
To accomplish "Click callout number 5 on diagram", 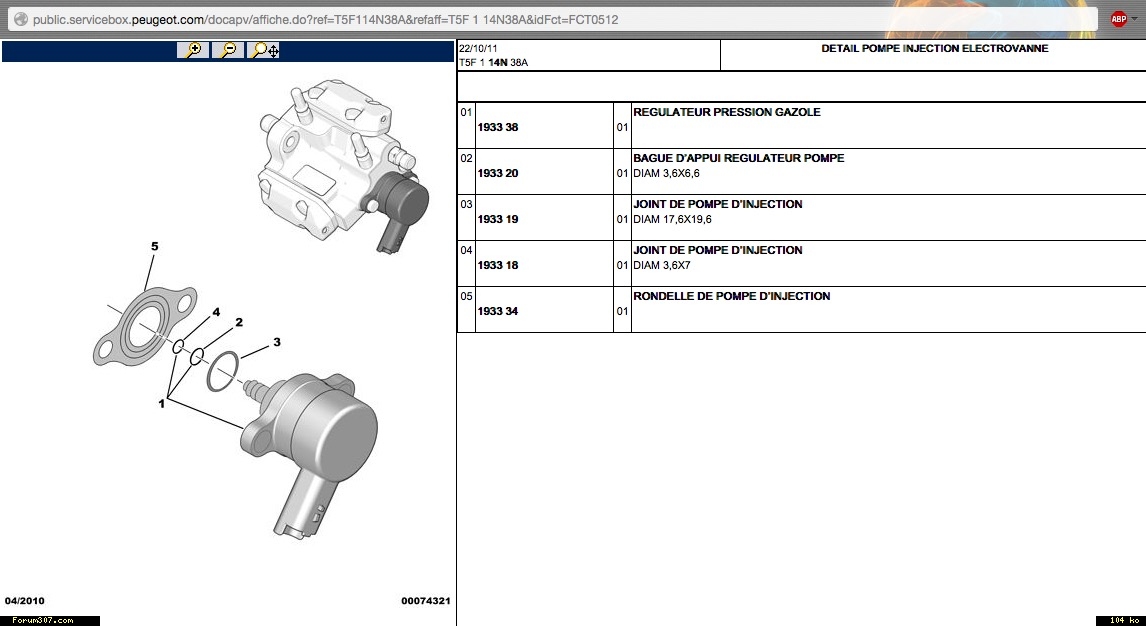I will tap(154, 246).
